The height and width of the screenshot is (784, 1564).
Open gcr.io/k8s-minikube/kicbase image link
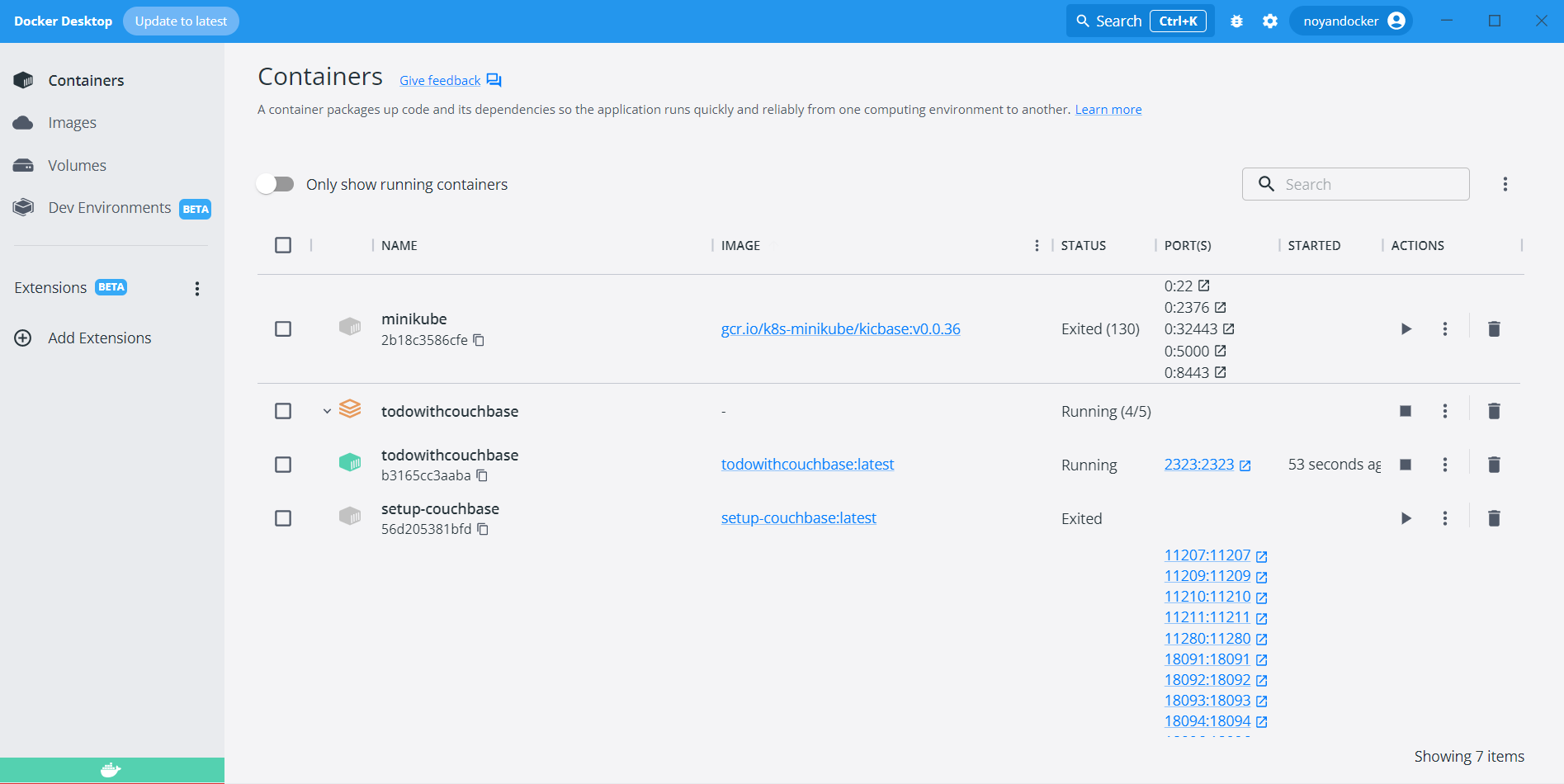pyautogui.click(x=840, y=329)
